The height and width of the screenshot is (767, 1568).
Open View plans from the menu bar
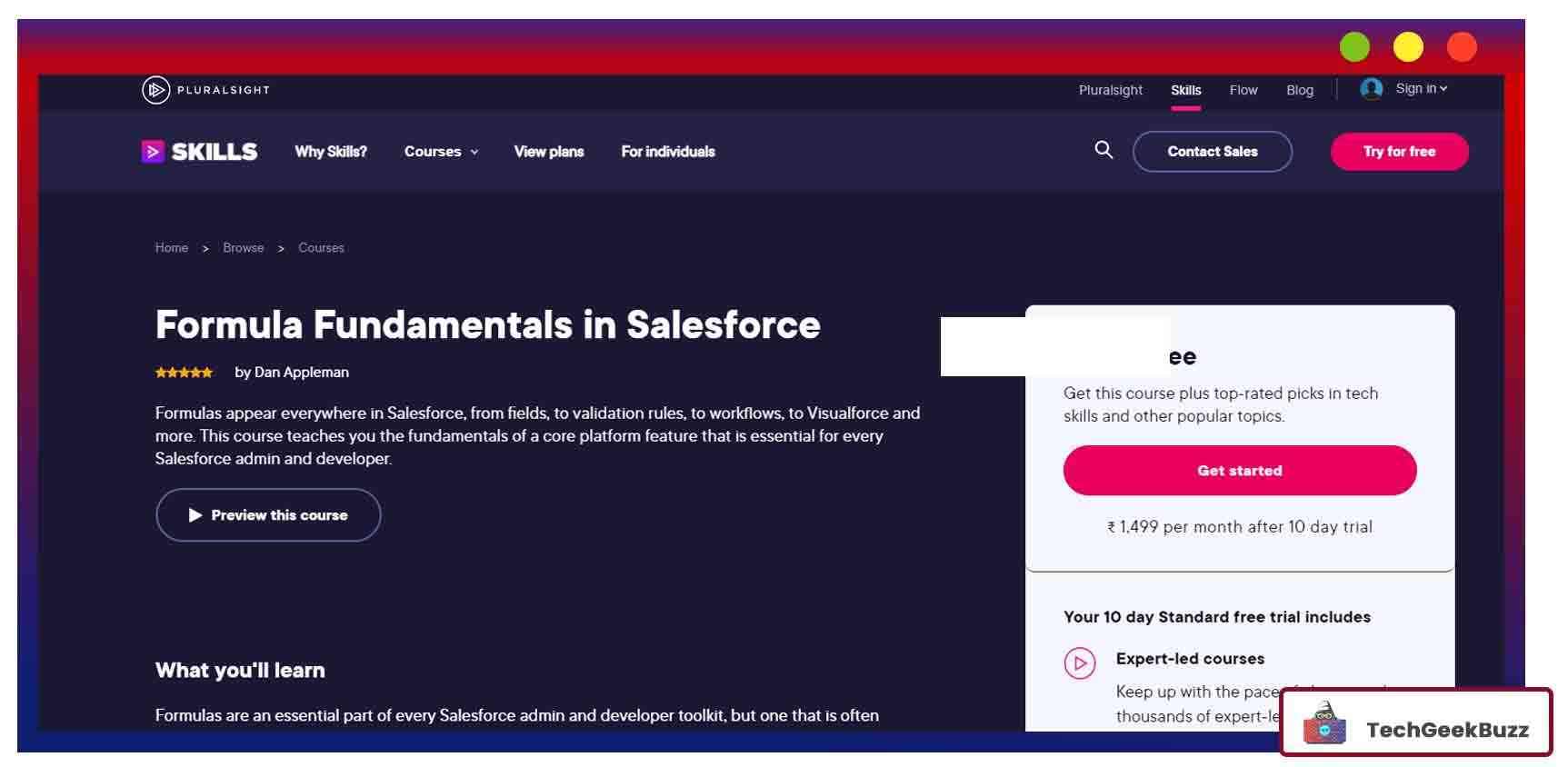549,152
